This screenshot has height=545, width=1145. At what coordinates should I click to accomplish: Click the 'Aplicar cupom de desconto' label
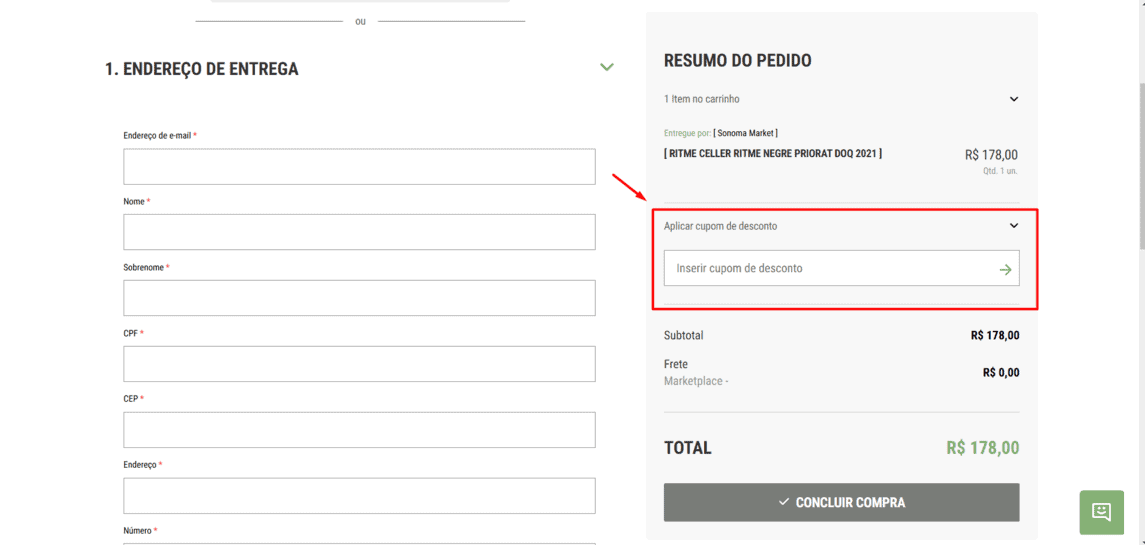(x=720, y=226)
